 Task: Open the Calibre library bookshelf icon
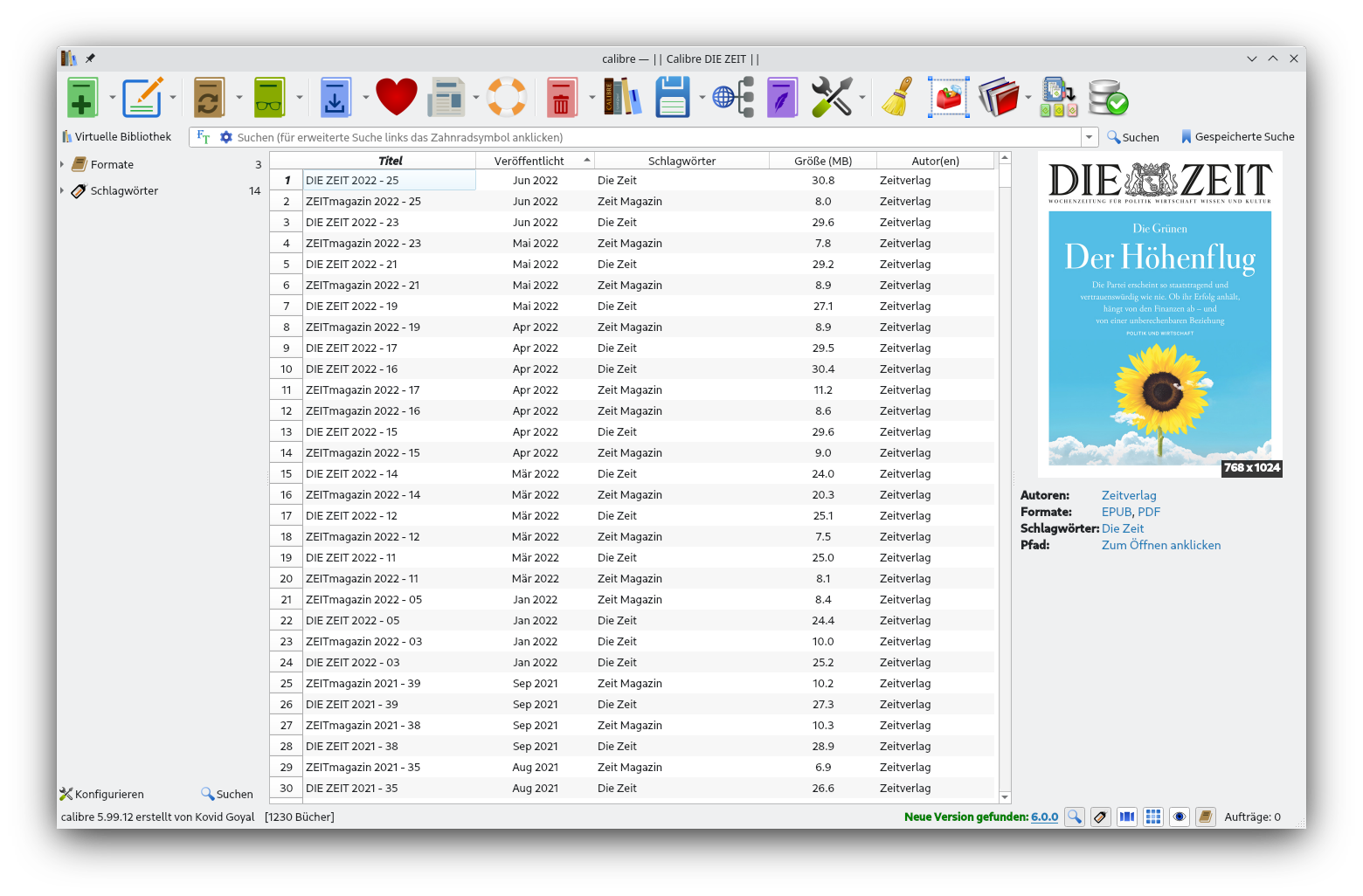622,97
